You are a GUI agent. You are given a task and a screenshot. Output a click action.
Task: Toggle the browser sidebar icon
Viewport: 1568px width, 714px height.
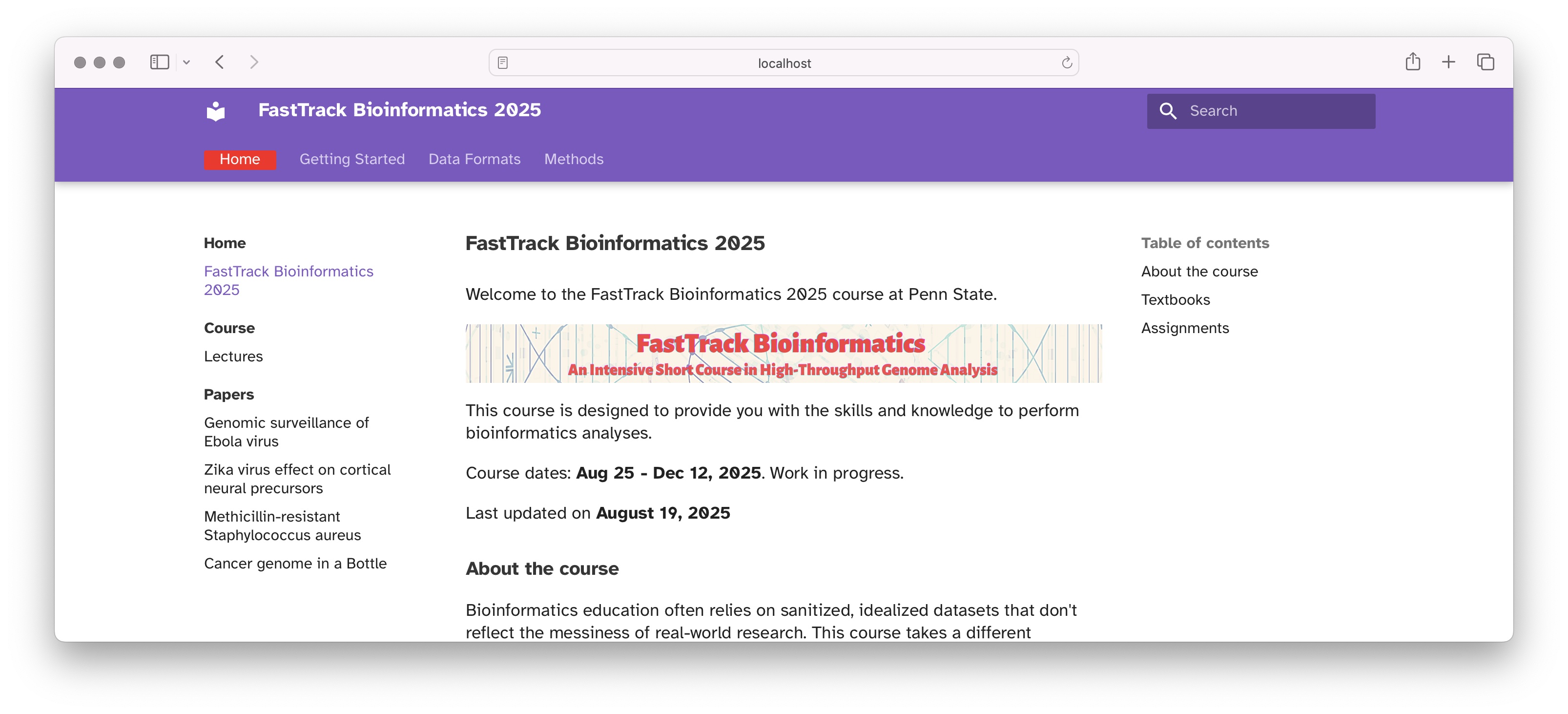coord(160,62)
